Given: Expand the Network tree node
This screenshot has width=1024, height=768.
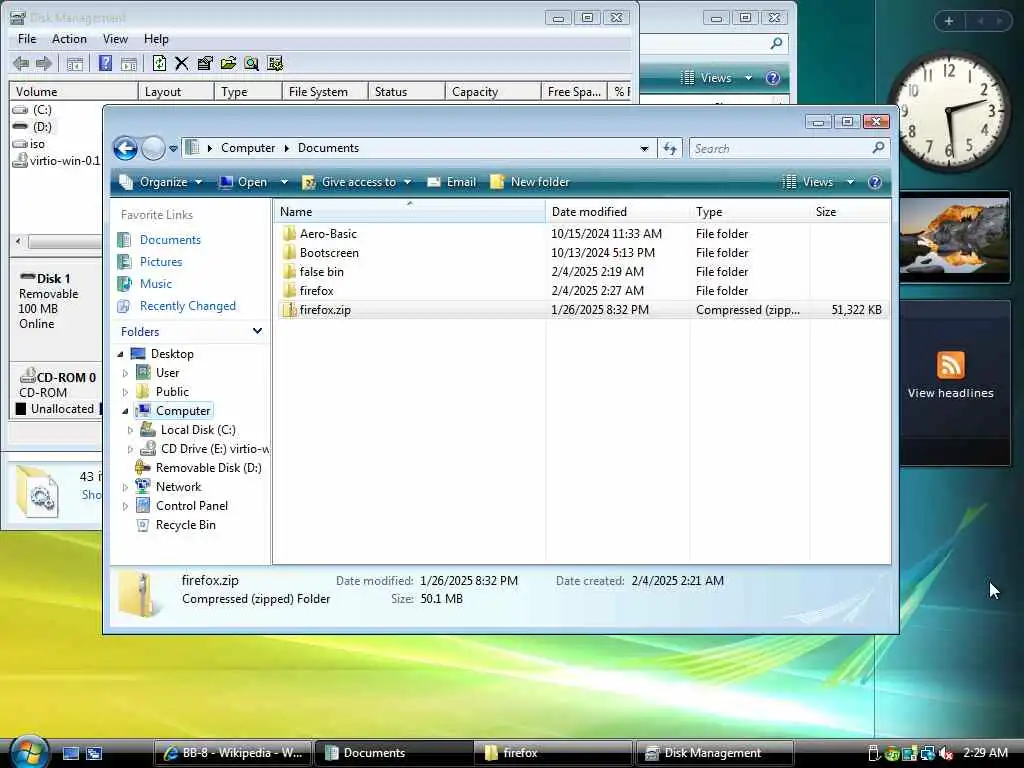Looking at the screenshot, I should [125, 487].
